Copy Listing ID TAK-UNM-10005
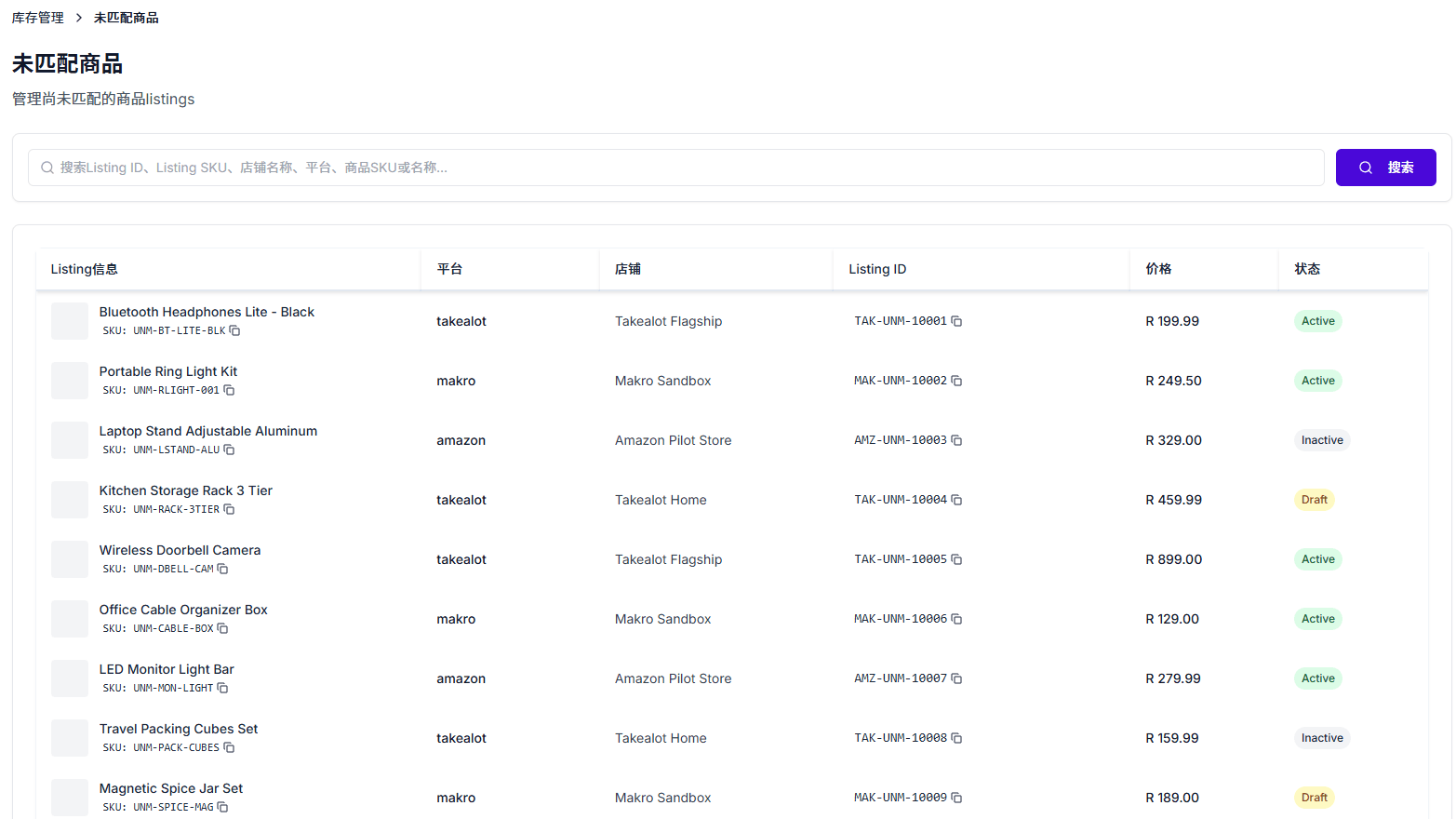 [956, 559]
